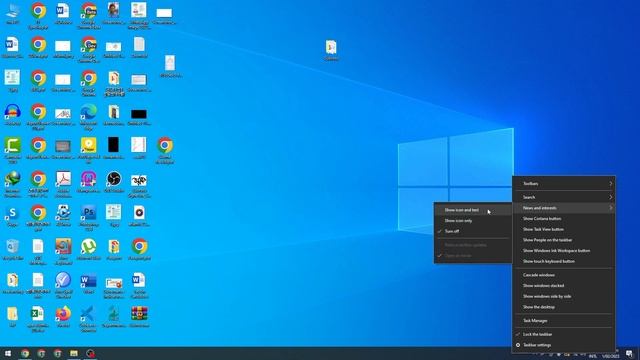Choose Show icon and text option
Image resolution: width=640 pixels, height=360 pixels.
(x=473, y=210)
